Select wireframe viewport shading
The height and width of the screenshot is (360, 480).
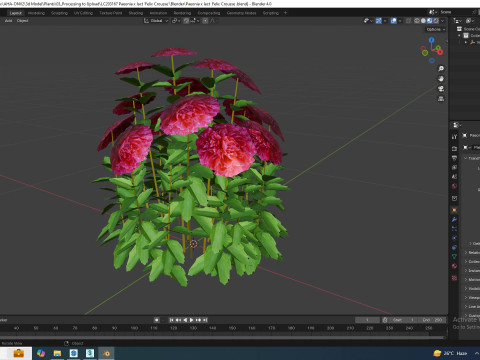(x=417, y=21)
